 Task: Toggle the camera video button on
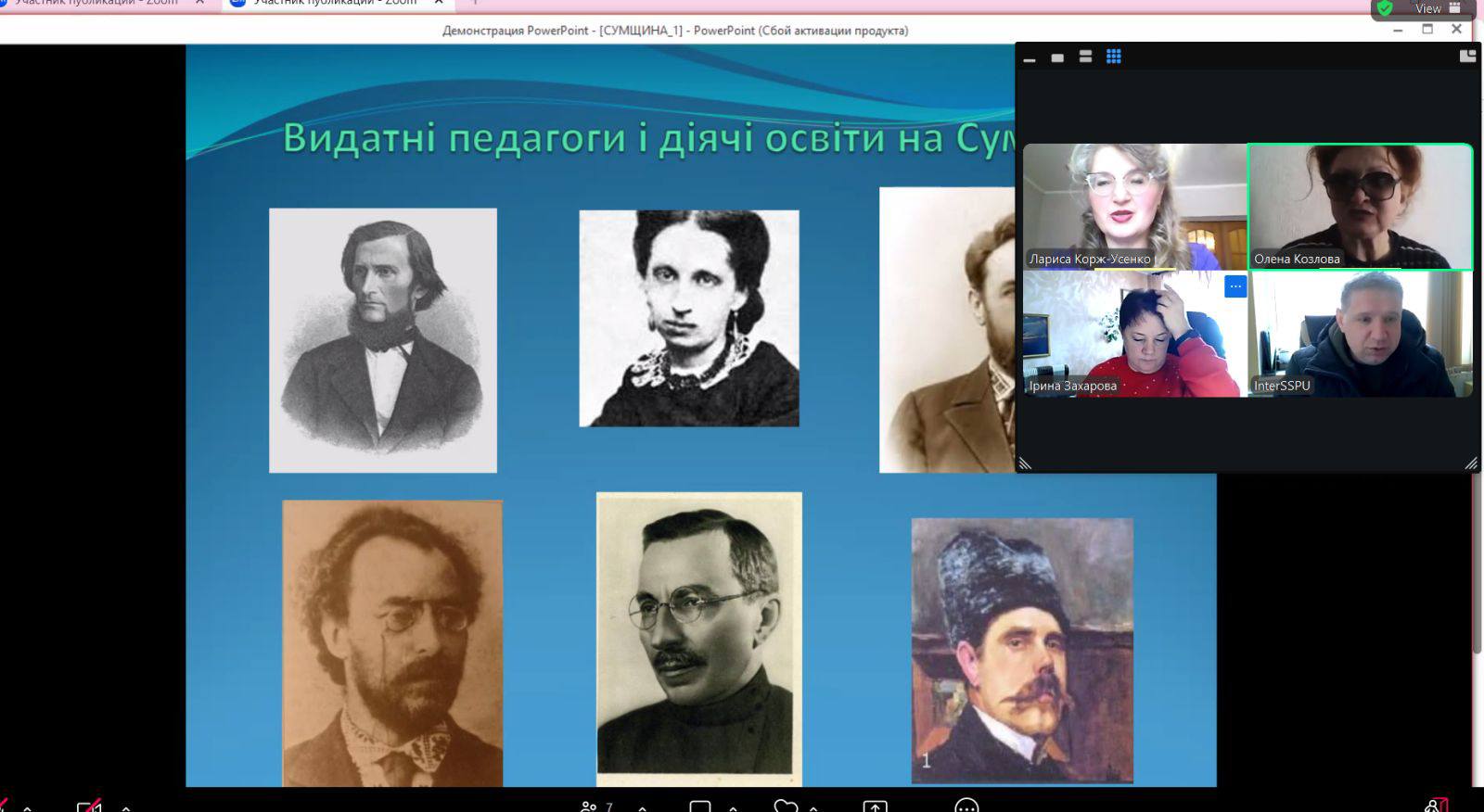88,806
